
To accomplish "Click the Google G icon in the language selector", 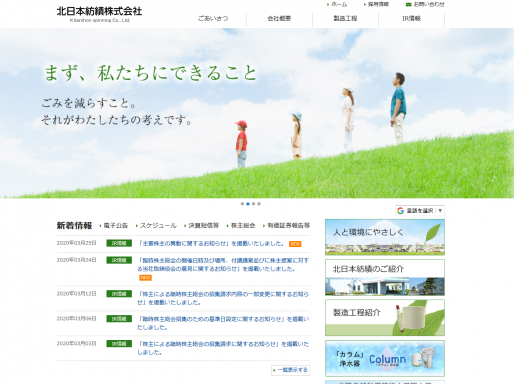I will tap(401, 211).
